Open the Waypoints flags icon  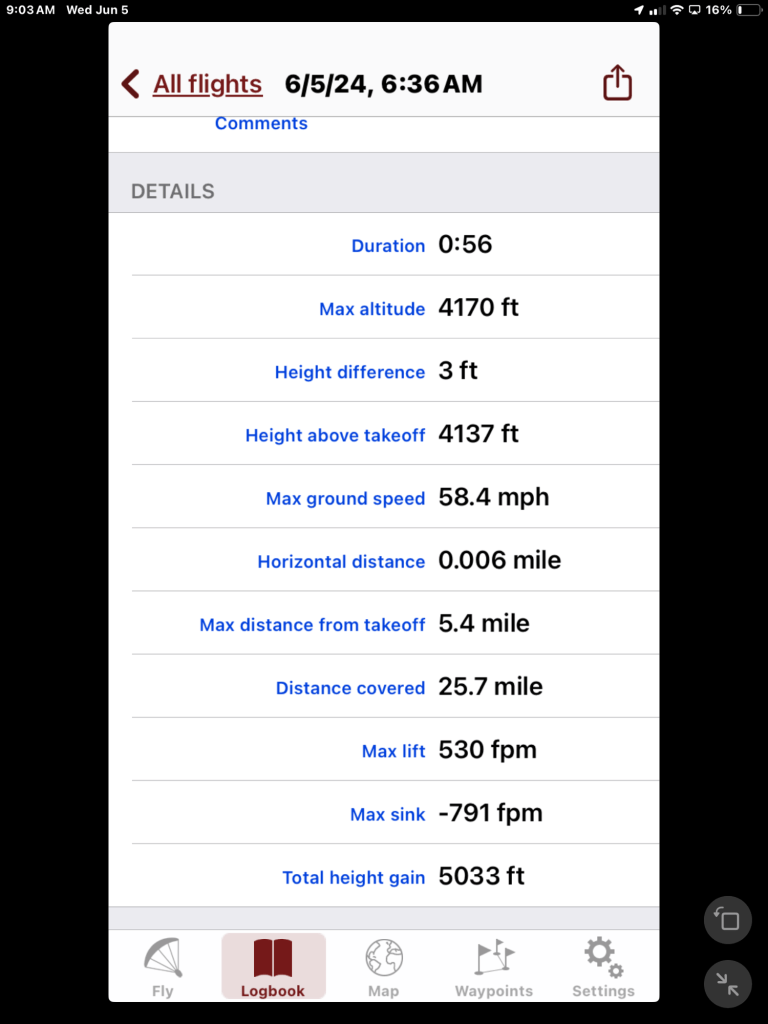click(494, 958)
